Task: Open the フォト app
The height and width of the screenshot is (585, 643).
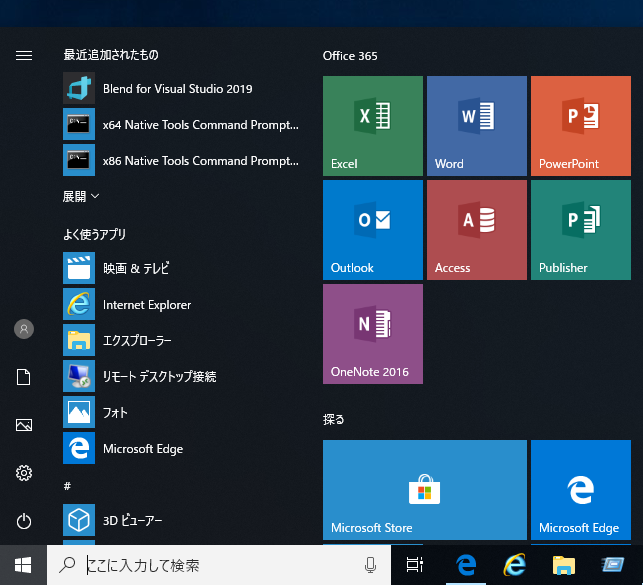Action: [182, 412]
